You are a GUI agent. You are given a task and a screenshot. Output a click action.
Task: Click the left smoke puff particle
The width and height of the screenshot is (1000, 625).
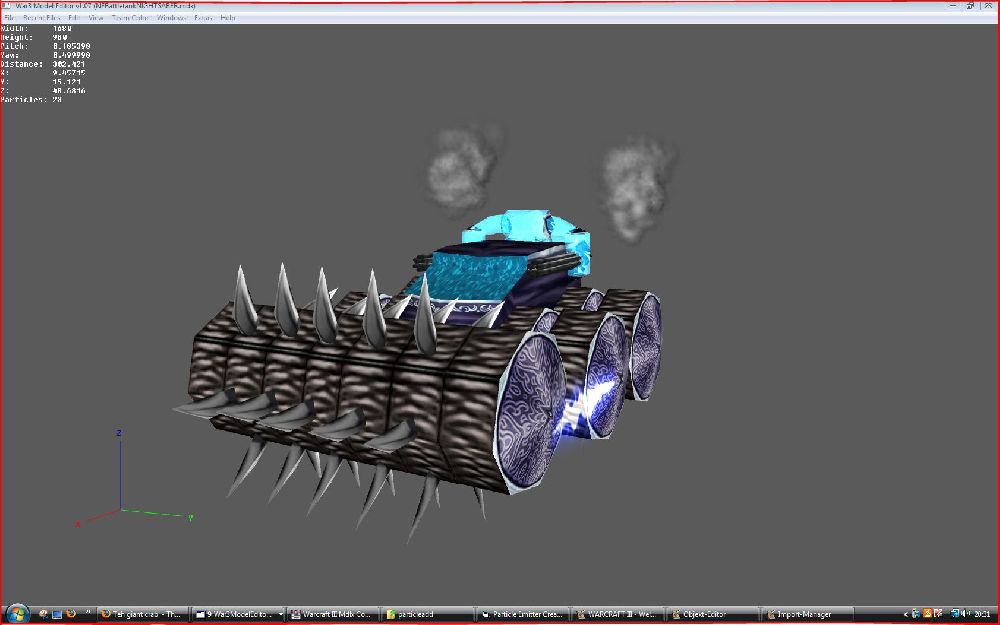(462, 169)
